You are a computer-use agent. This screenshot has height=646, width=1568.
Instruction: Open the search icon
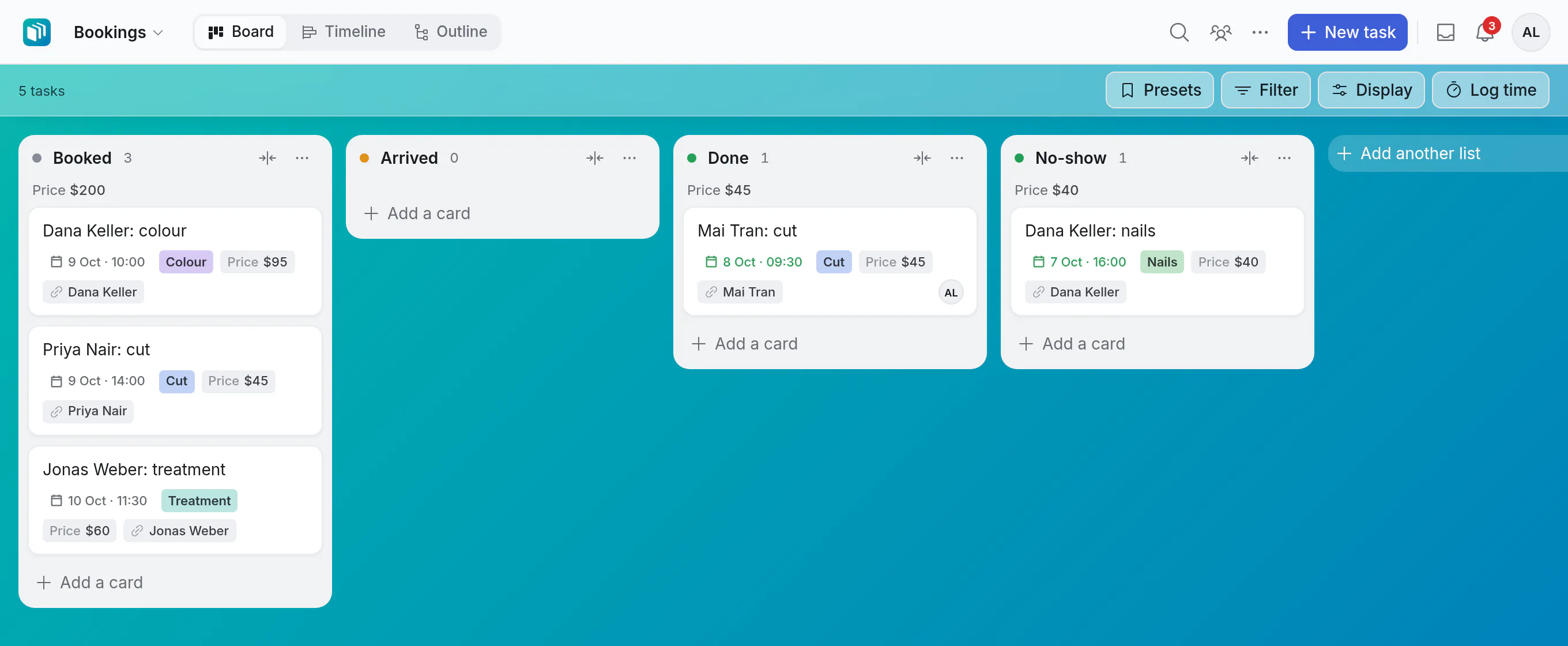(1178, 32)
